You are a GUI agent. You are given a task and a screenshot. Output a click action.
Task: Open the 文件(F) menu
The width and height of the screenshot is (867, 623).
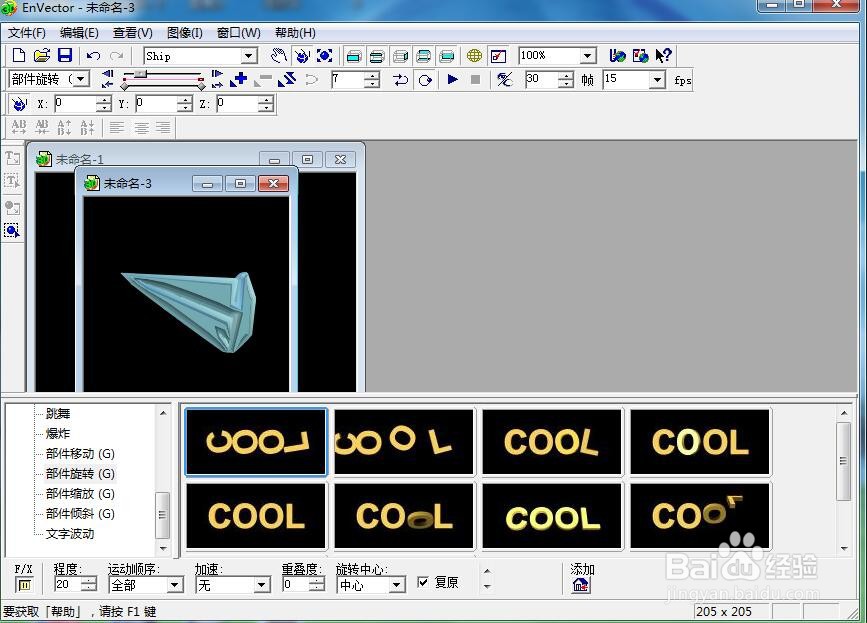pyautogui.click(x=27, y=33)
